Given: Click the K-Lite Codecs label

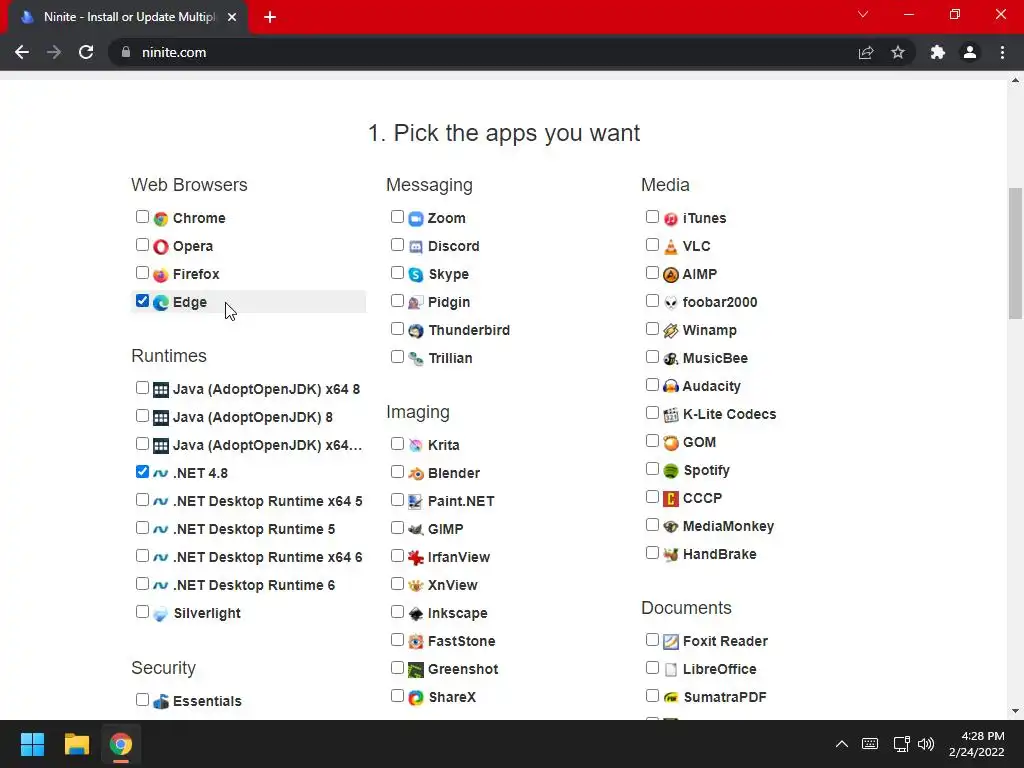Looking at the screenshot, I should tap(729, 414).
